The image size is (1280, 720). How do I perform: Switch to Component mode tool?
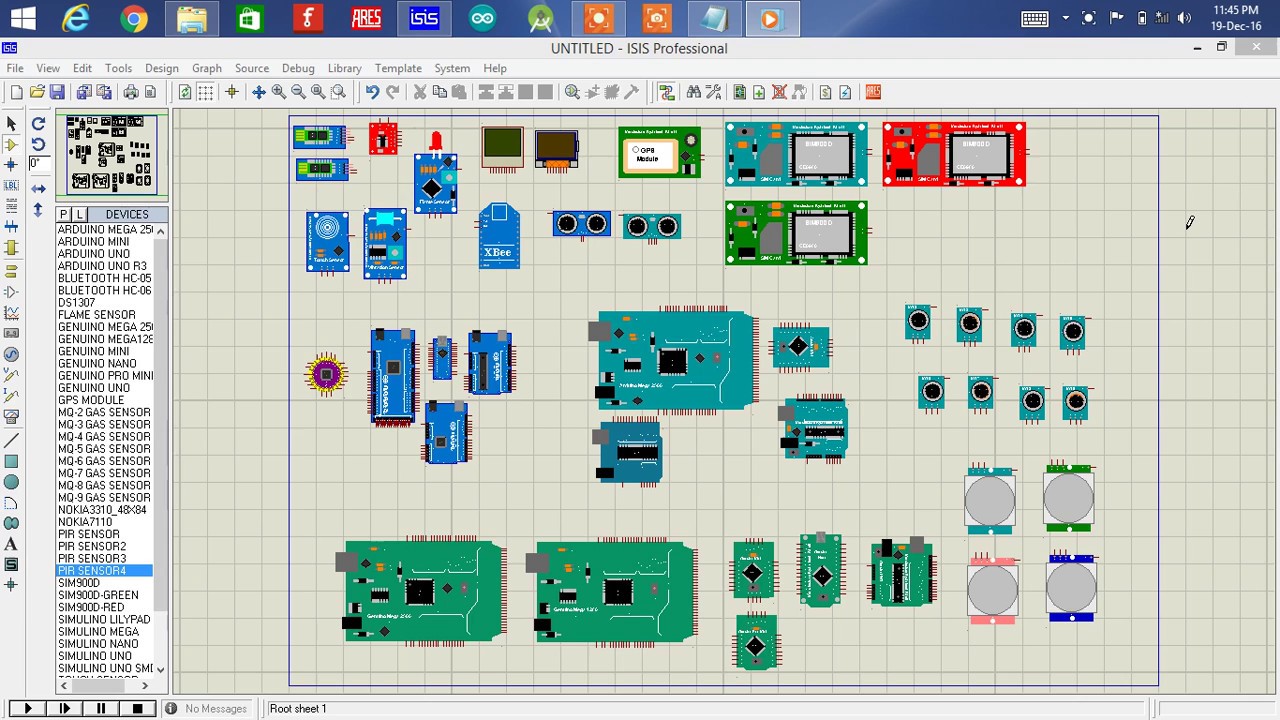[x=12, y=144]
